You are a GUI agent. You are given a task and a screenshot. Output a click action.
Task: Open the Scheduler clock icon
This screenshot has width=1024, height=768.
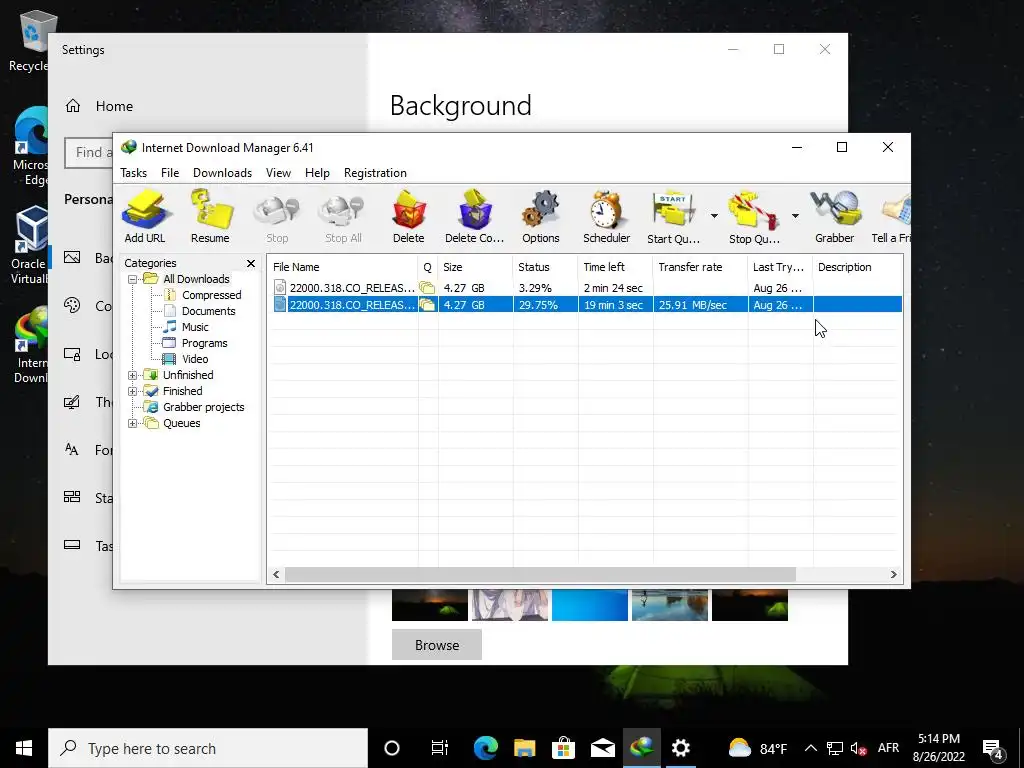pos(607,217)
